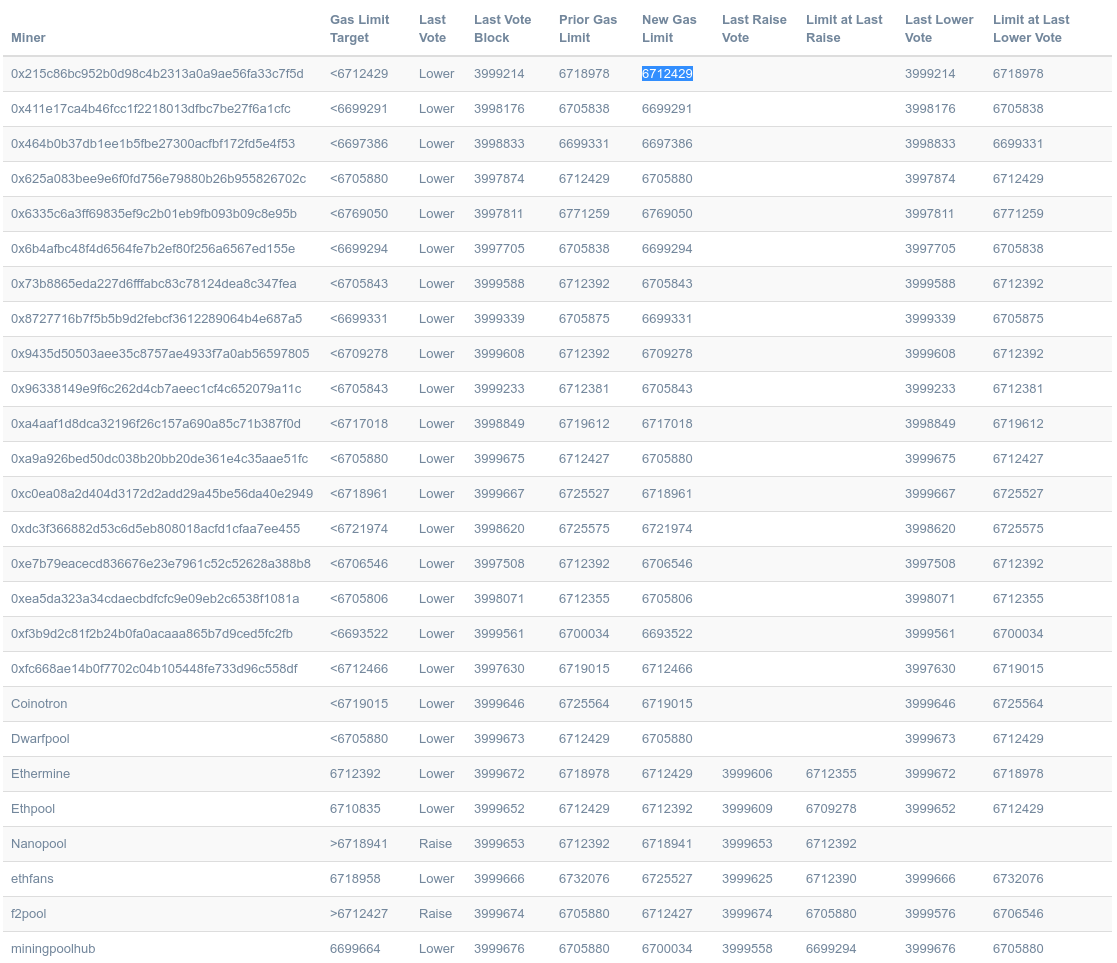Viewport: 1117px width, 963px height.
Task: Select miner address 0x215c86bc952b0d98c4b2313a0a9ae56fa33c7f5d
Action: (x=157, y=73)
